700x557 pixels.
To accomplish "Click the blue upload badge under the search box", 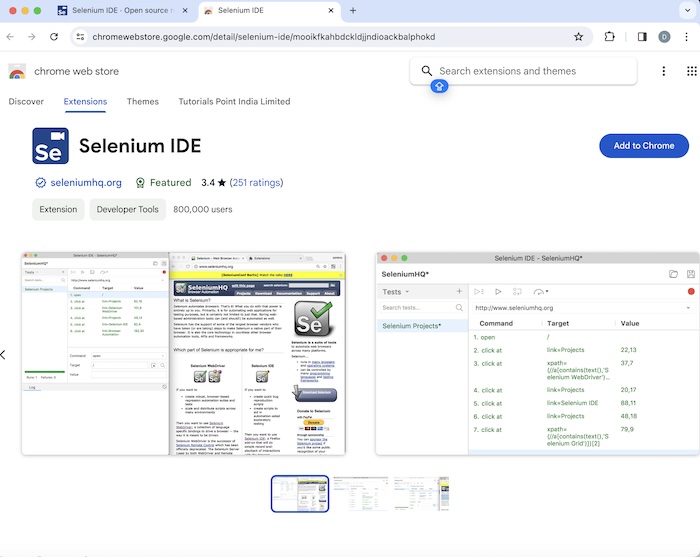I will point(439,86).
